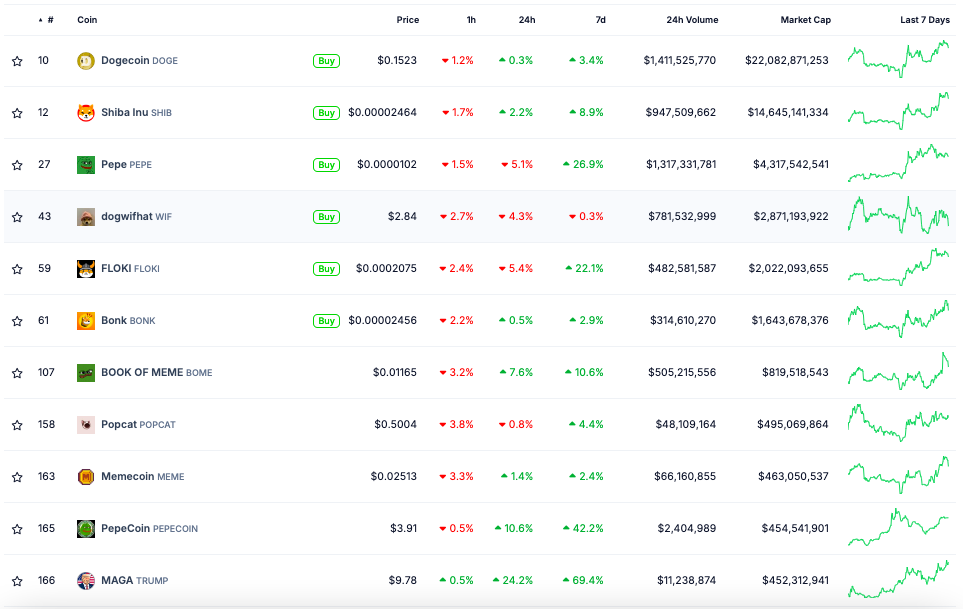Toggle favorite star for Pepe

(17, 165)
